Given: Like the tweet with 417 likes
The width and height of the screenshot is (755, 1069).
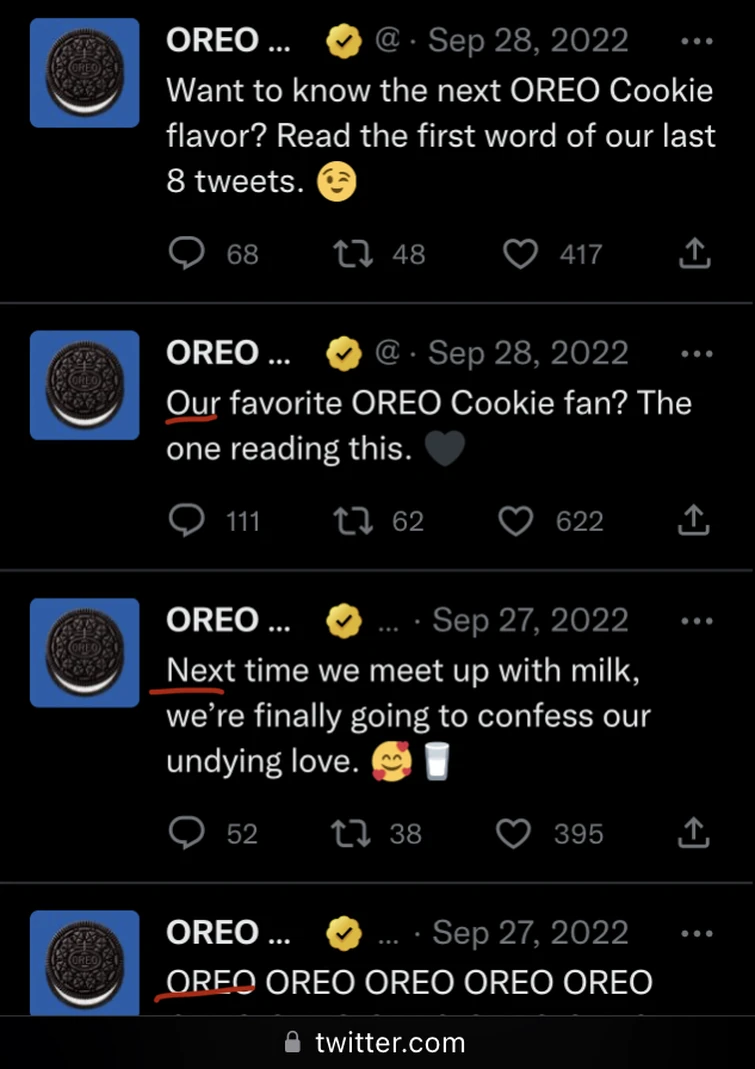Looking at the screenshot, I should [520, 254].
